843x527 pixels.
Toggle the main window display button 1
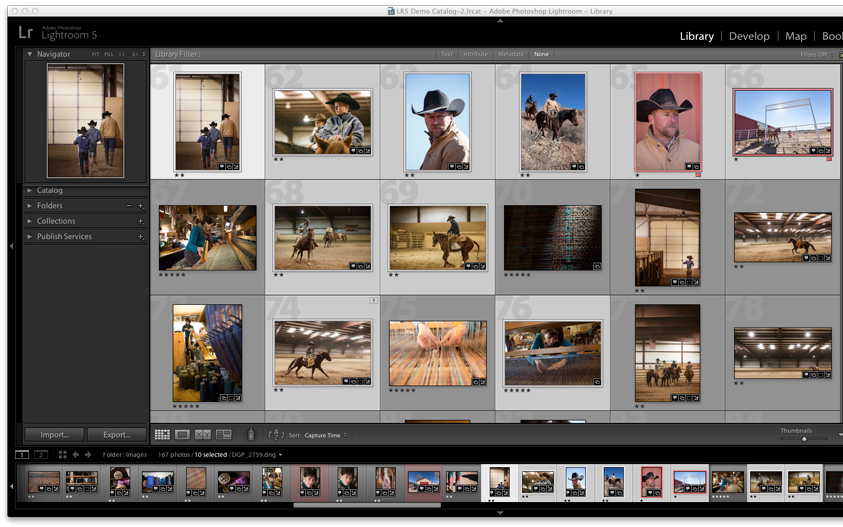click(22, 454)
